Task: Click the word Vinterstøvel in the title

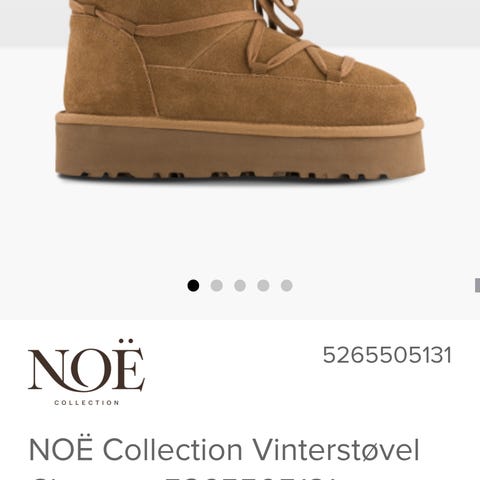Action: [x=336, y=450]
